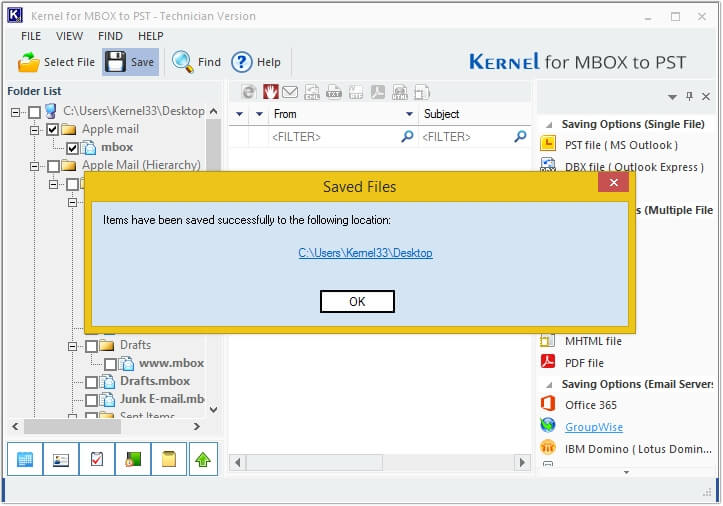The height and width of the screenshot is (506, 723).
Task: Open the saving options panel dropdown menu
Action: (672, 97)
